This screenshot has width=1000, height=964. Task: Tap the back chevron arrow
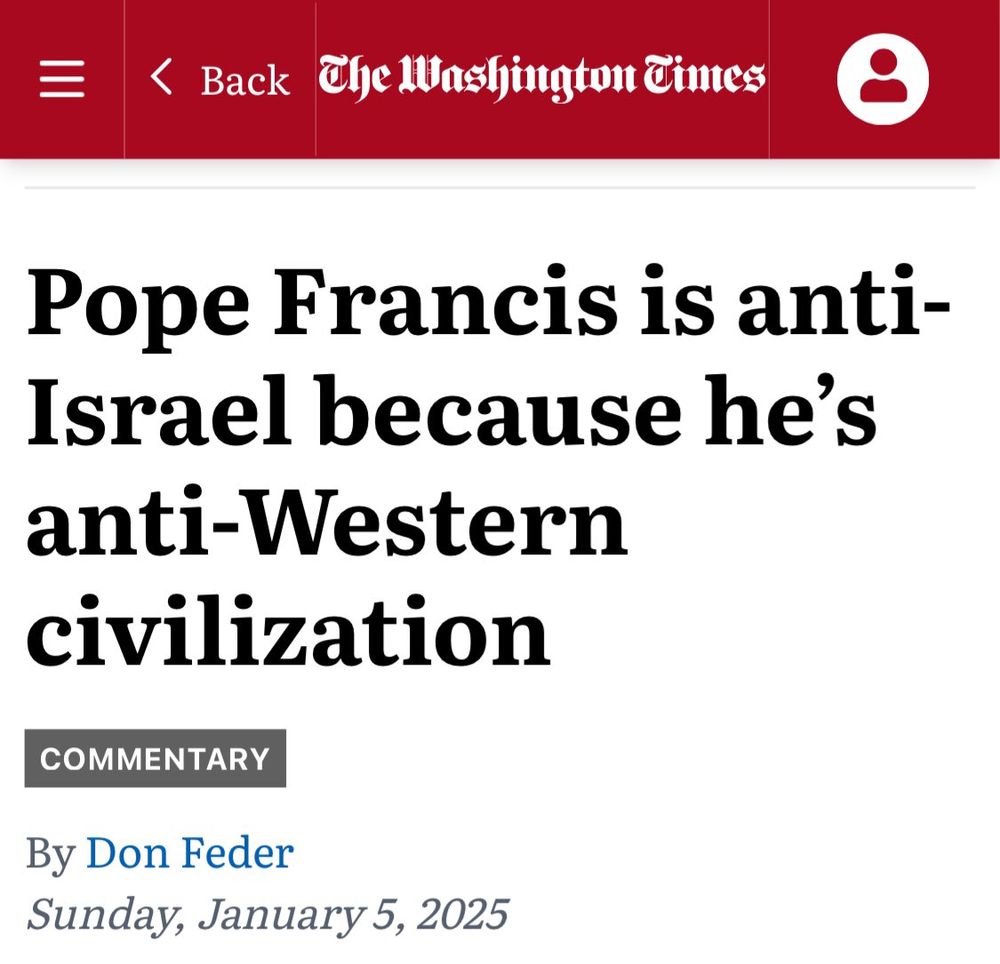[159, 78]
